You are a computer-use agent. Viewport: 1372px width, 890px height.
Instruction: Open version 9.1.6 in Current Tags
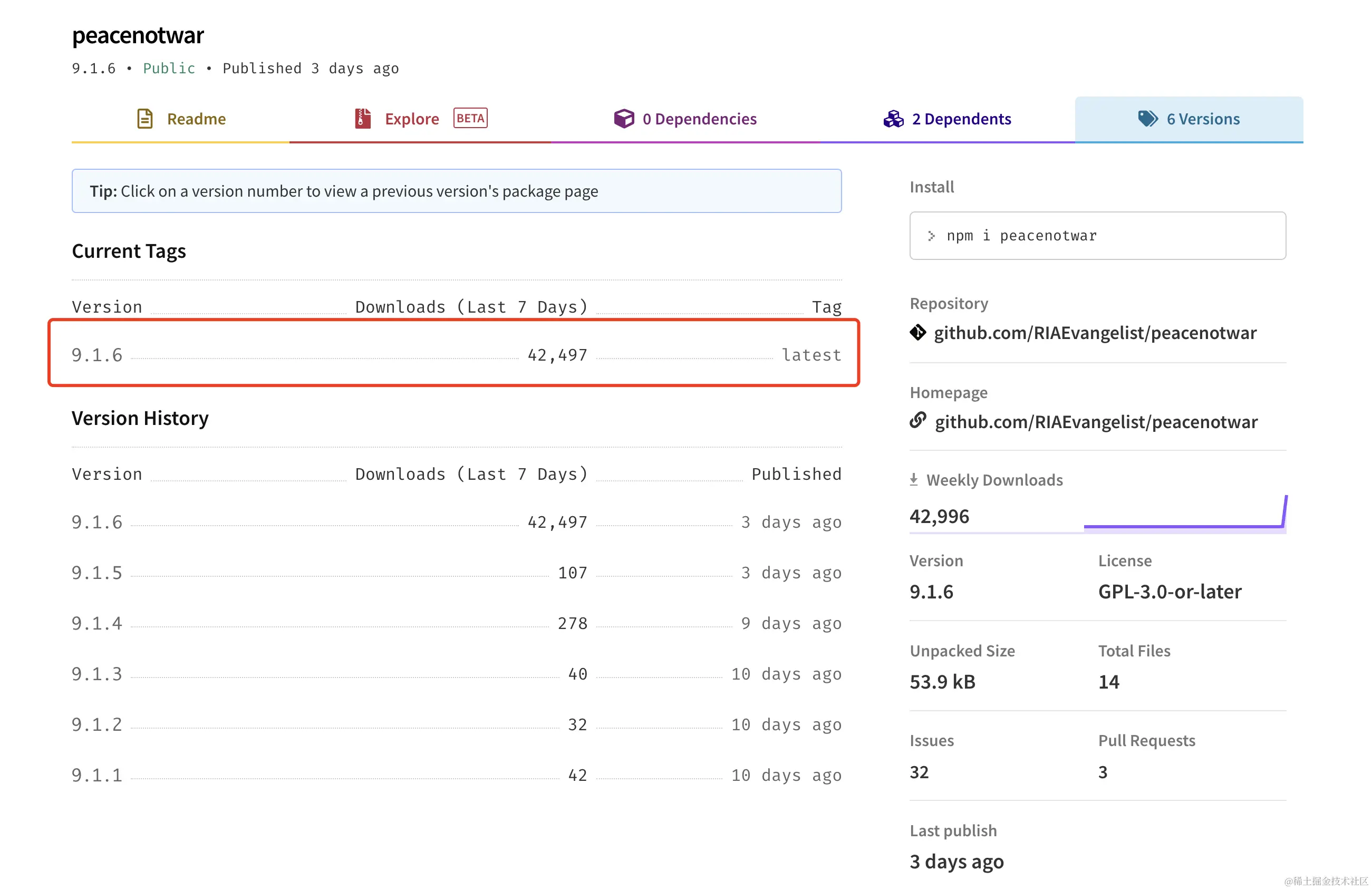point(97,355)
